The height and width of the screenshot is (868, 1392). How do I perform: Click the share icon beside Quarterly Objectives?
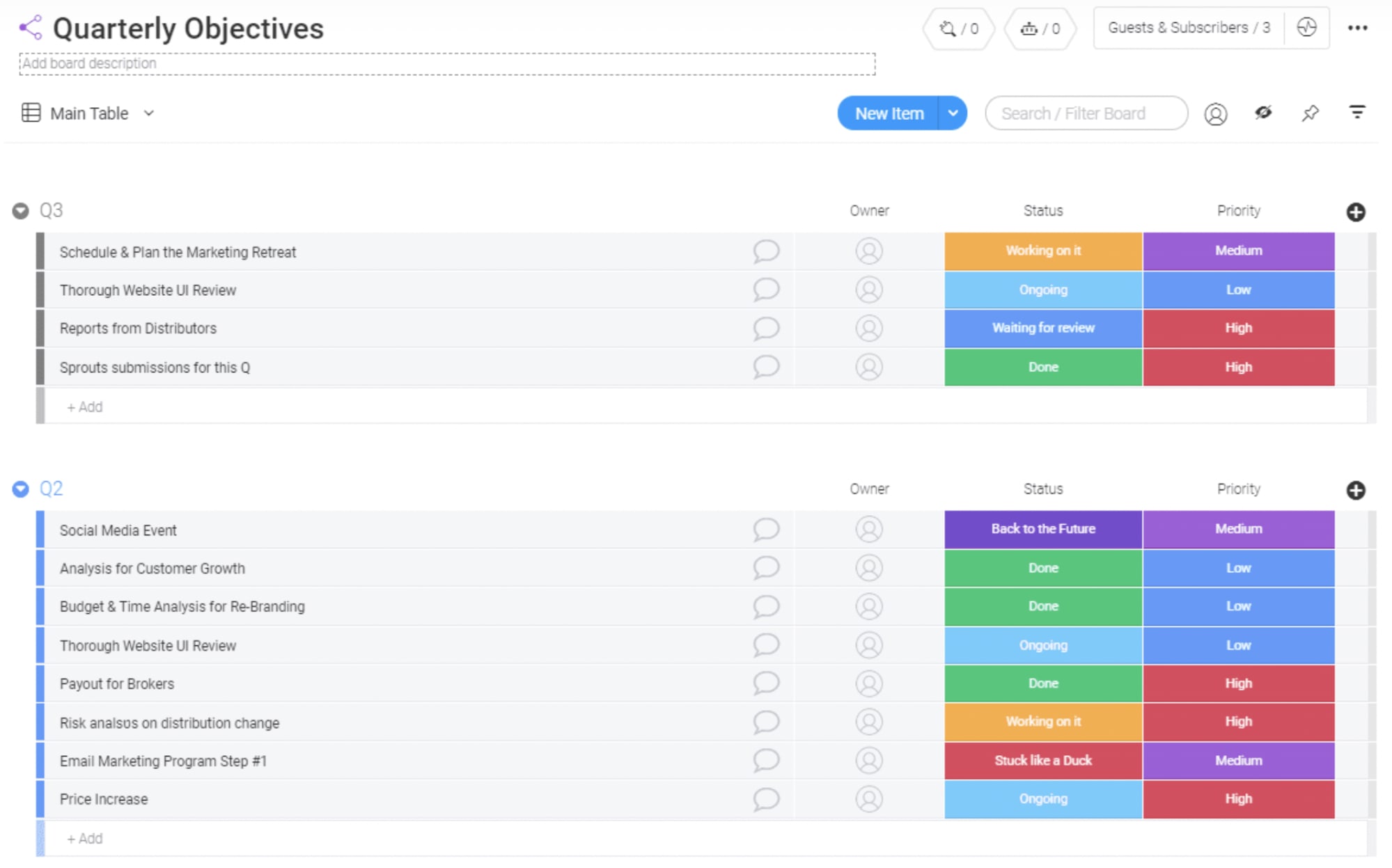(x=31, y=28)
